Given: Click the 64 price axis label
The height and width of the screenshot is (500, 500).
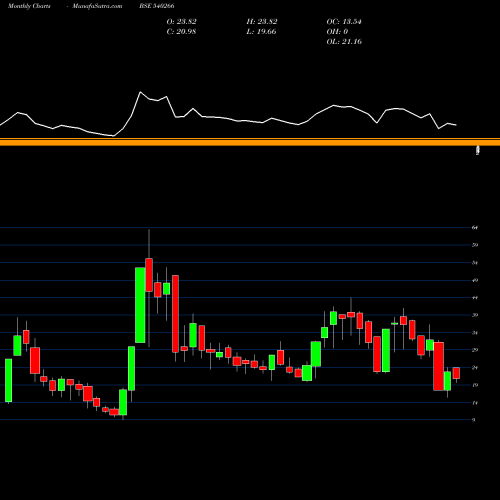Looking at the screenshot, I should pos(475,228).
